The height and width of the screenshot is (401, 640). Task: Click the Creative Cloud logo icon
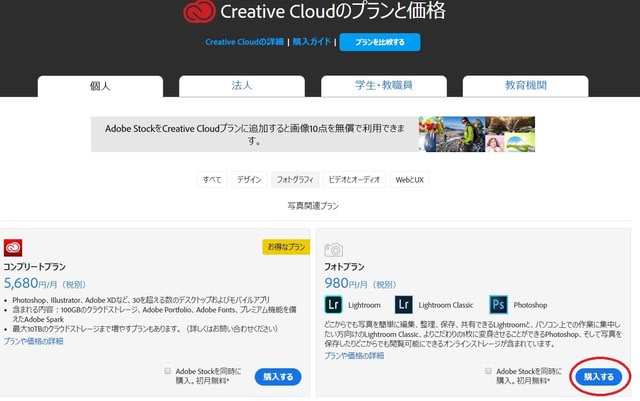(201, 13)
